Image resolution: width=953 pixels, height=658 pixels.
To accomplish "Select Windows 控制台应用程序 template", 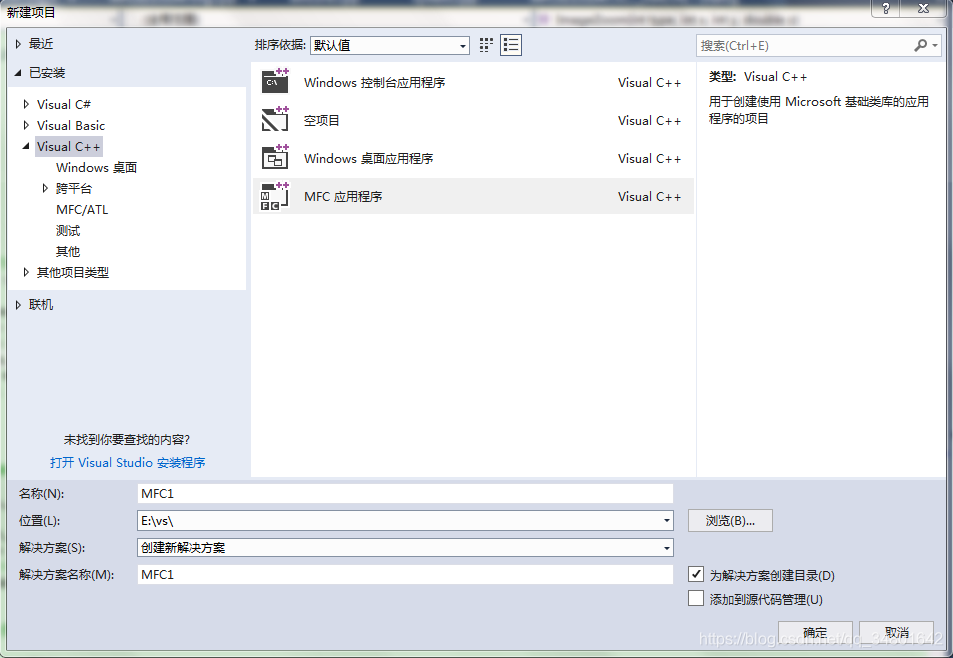I will pos(473,82).
